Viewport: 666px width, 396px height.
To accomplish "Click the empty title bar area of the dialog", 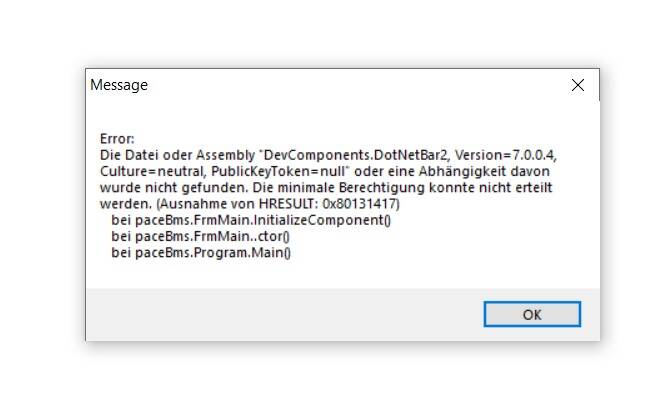I will click(357, 85).
